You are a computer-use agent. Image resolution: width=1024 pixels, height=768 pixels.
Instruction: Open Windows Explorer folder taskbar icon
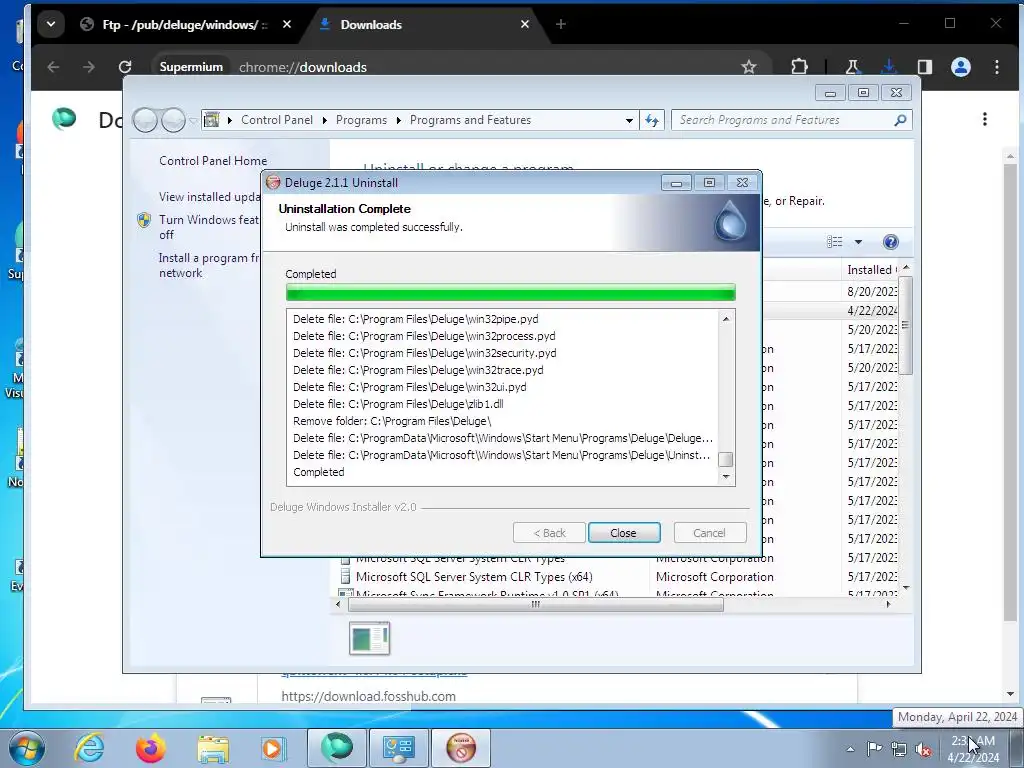click(213, 748)
